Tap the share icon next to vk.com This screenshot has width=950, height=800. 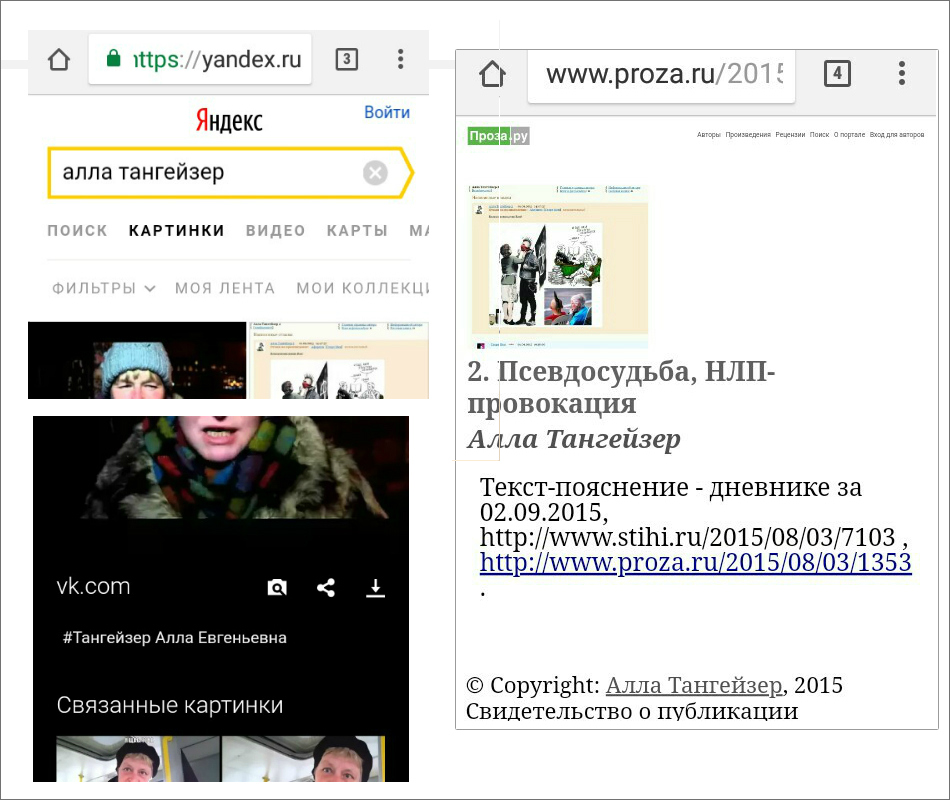pos(326,587)
